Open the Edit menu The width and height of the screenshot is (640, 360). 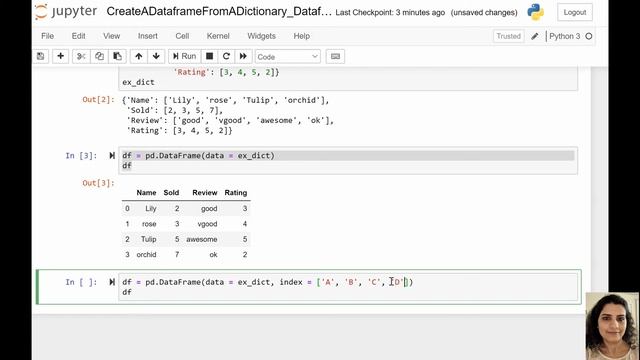[78, 36]
